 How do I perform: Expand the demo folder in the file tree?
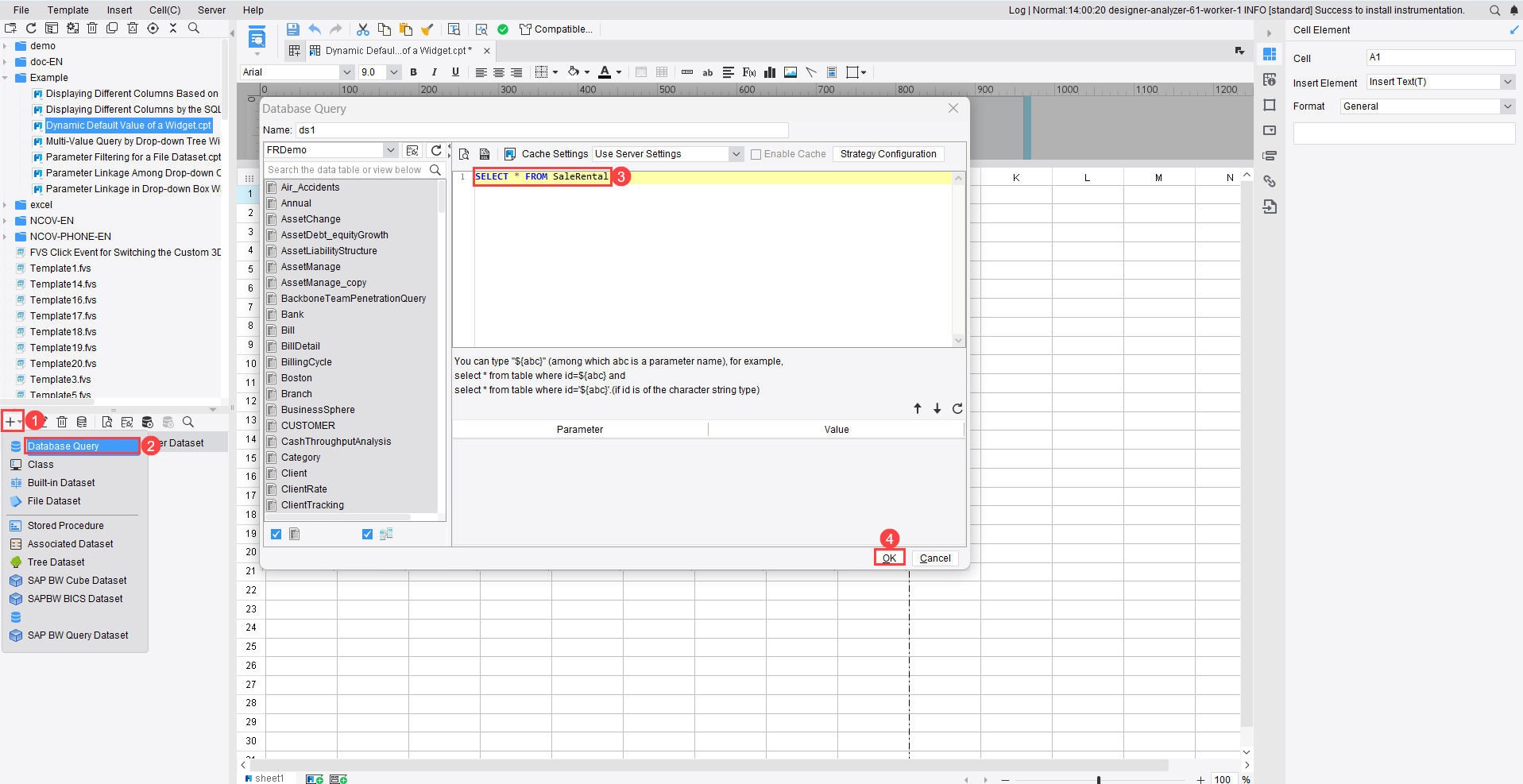coord(5,46)
